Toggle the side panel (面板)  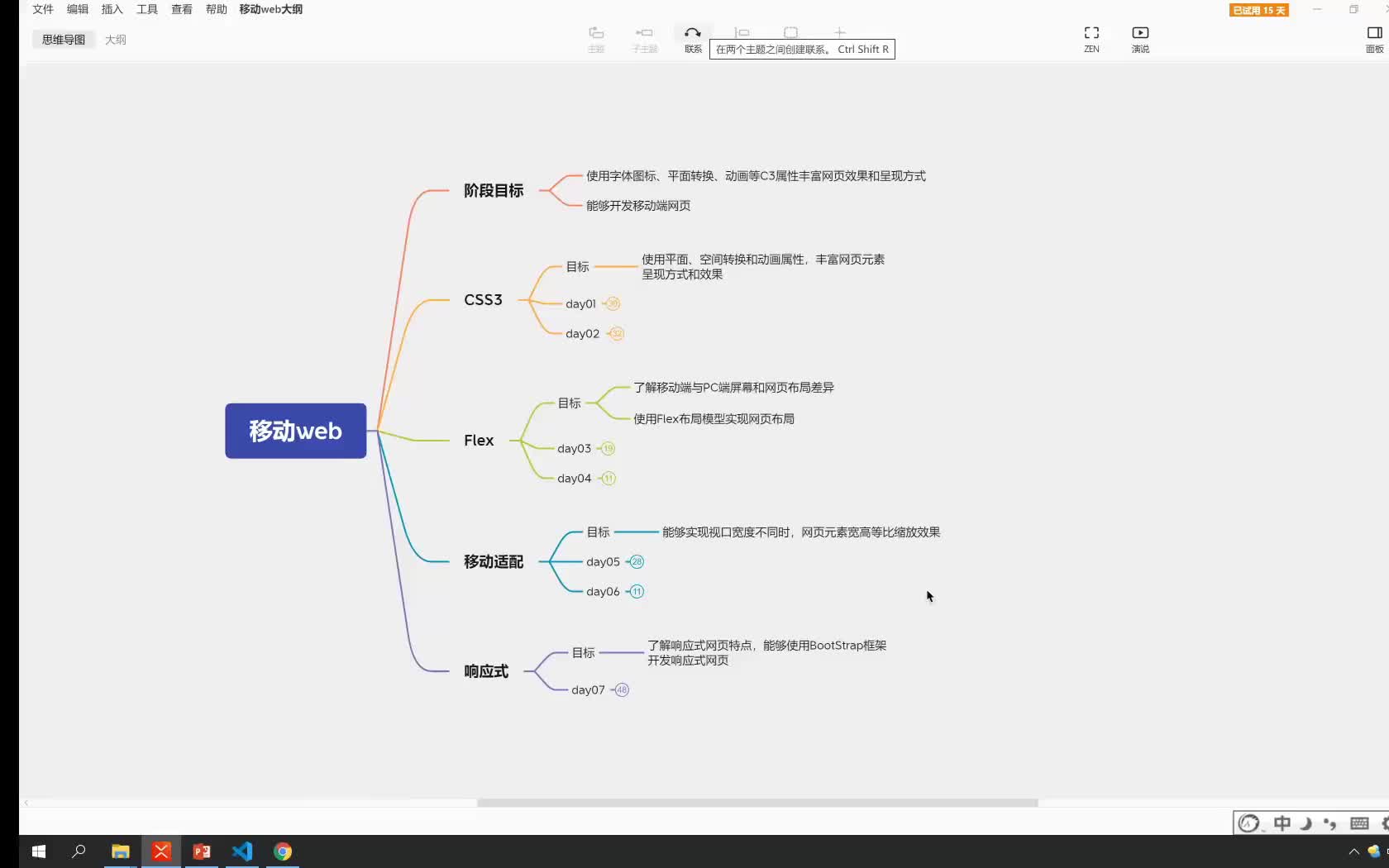click(1374, 38)
